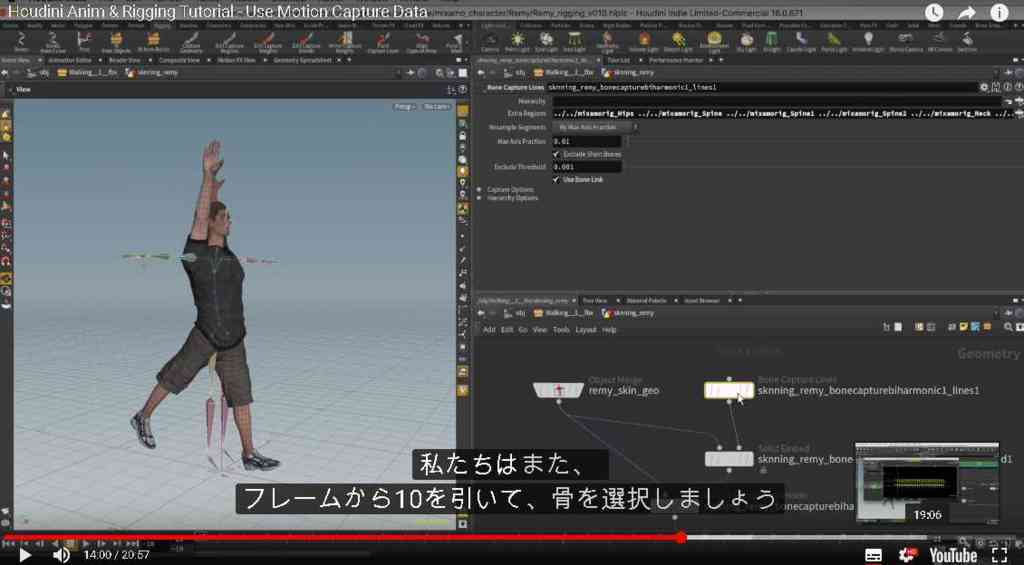Switch to the Performance Monitor tab

(676, 60)
